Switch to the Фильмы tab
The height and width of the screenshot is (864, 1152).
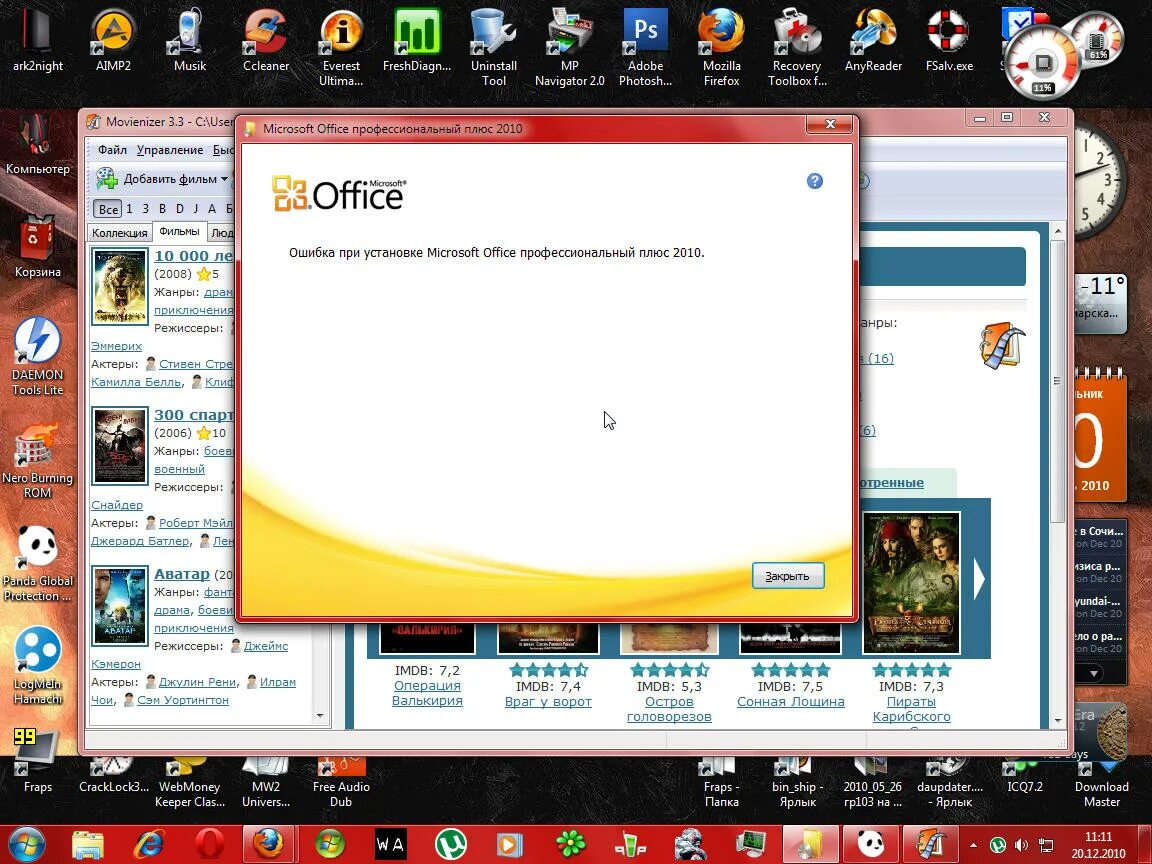point(179,231)
